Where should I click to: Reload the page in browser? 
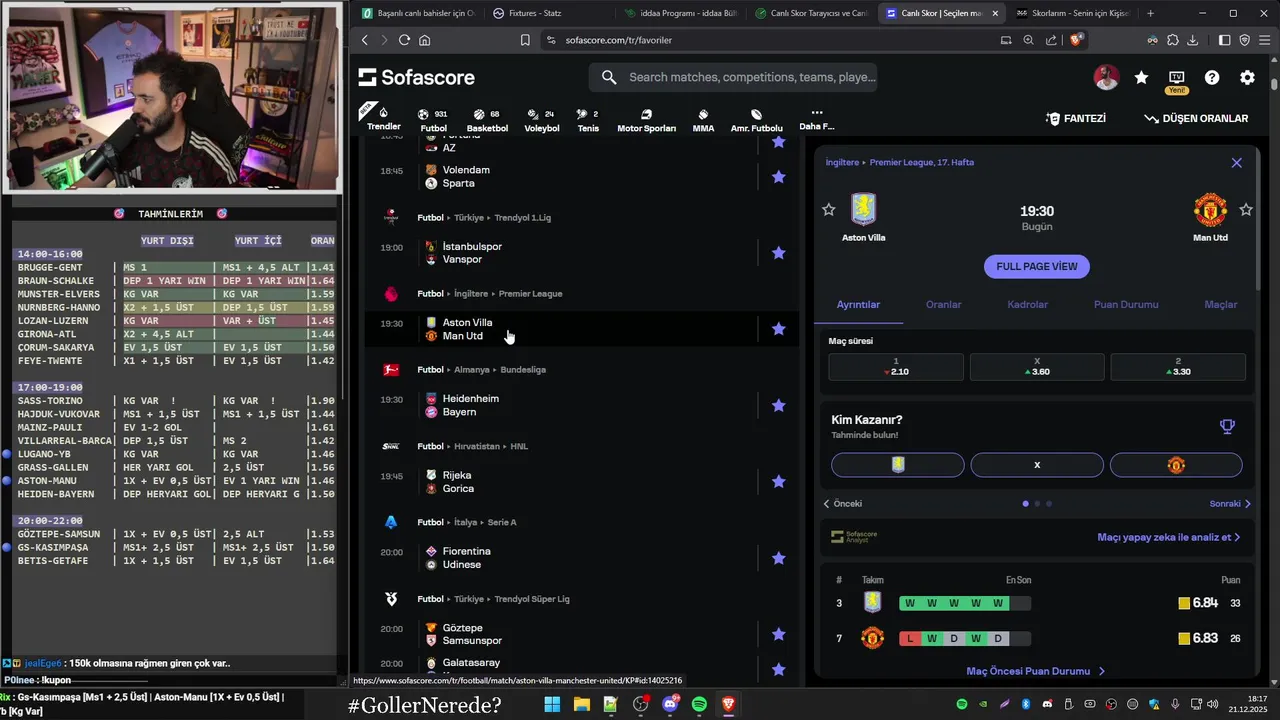[404, 40]
